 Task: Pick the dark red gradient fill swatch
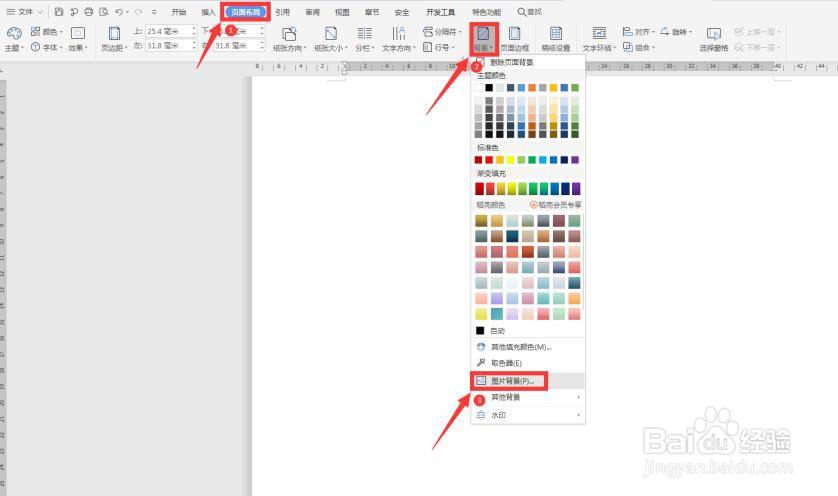(479, 189)
